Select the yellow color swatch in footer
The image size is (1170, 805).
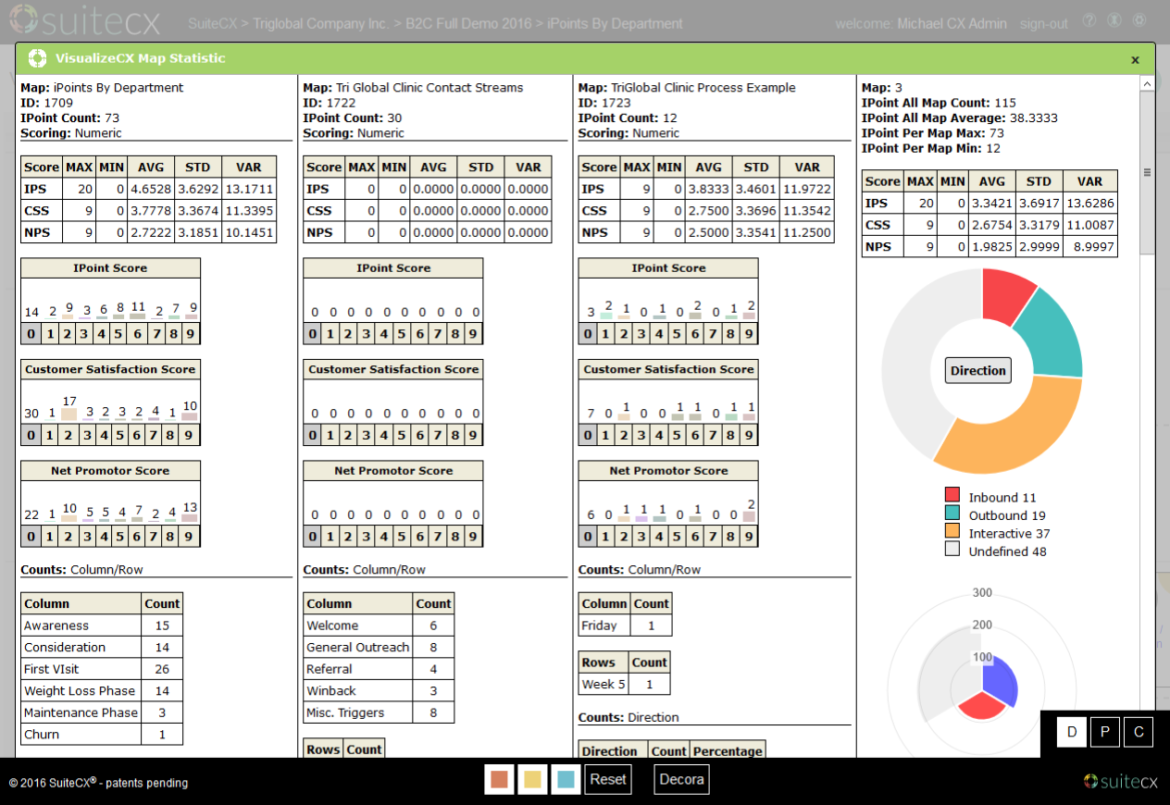533,779
